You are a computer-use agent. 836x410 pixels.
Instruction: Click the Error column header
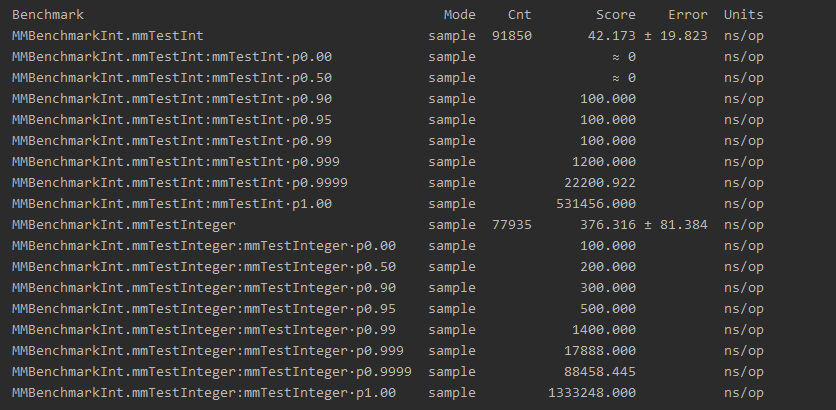point(688,15)
